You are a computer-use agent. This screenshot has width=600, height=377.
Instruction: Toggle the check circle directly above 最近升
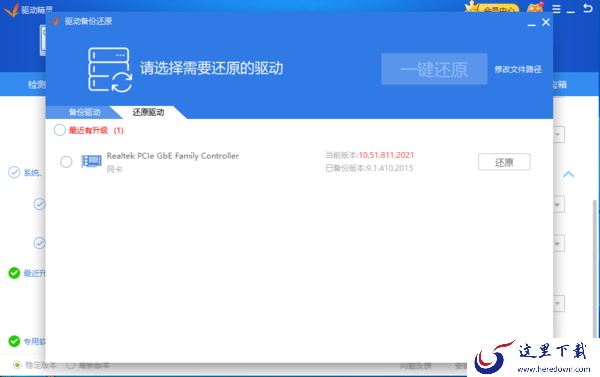point(39,243)
